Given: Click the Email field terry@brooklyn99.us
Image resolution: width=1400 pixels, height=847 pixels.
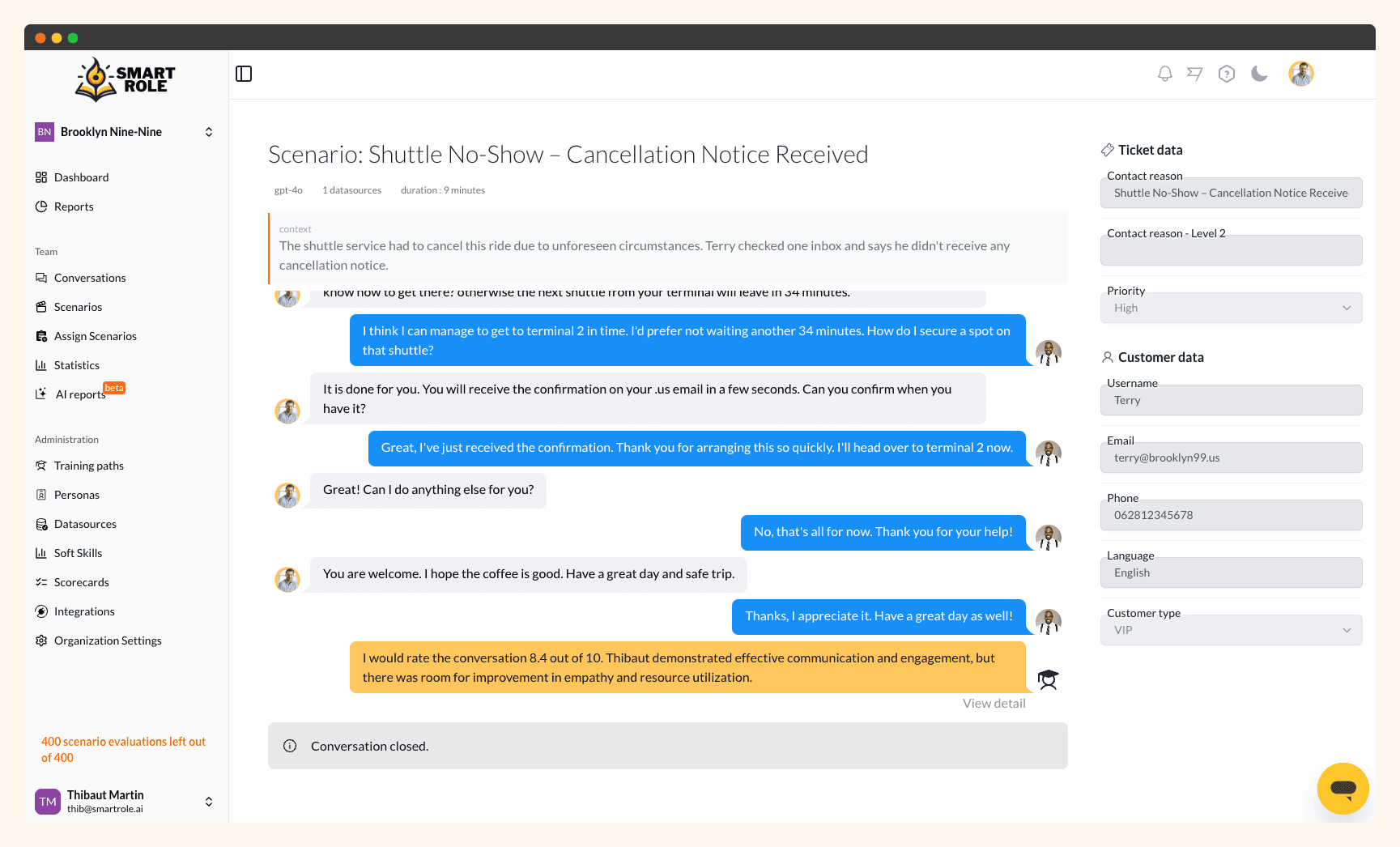Looking at the screenshot, I should 1231,458.
